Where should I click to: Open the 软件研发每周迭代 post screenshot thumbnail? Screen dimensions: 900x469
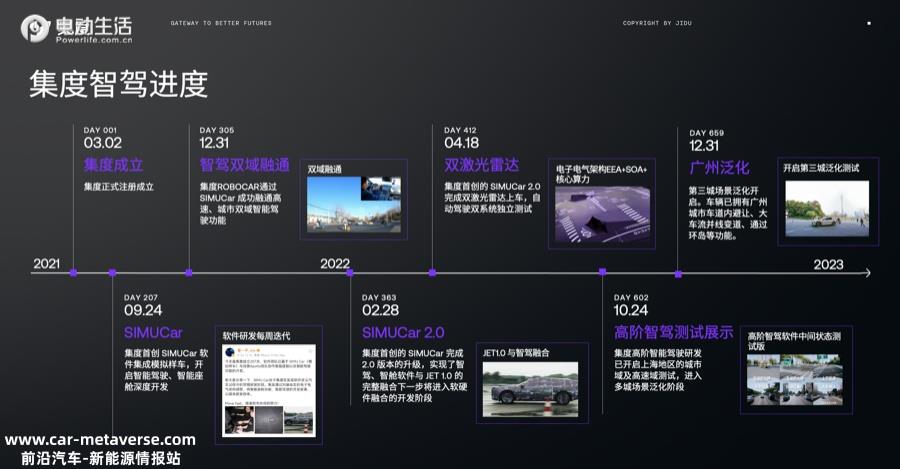[x=269, y=390]
